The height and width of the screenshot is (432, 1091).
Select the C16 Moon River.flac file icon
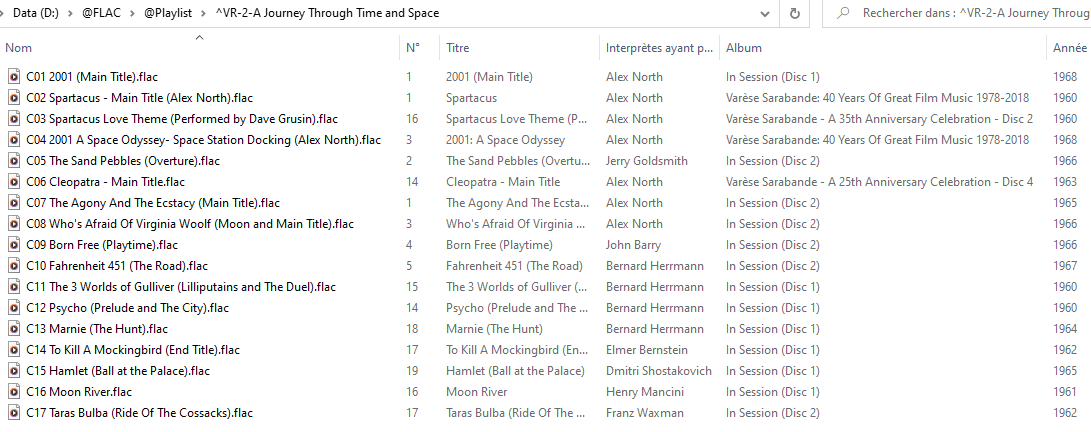point(13,392)
